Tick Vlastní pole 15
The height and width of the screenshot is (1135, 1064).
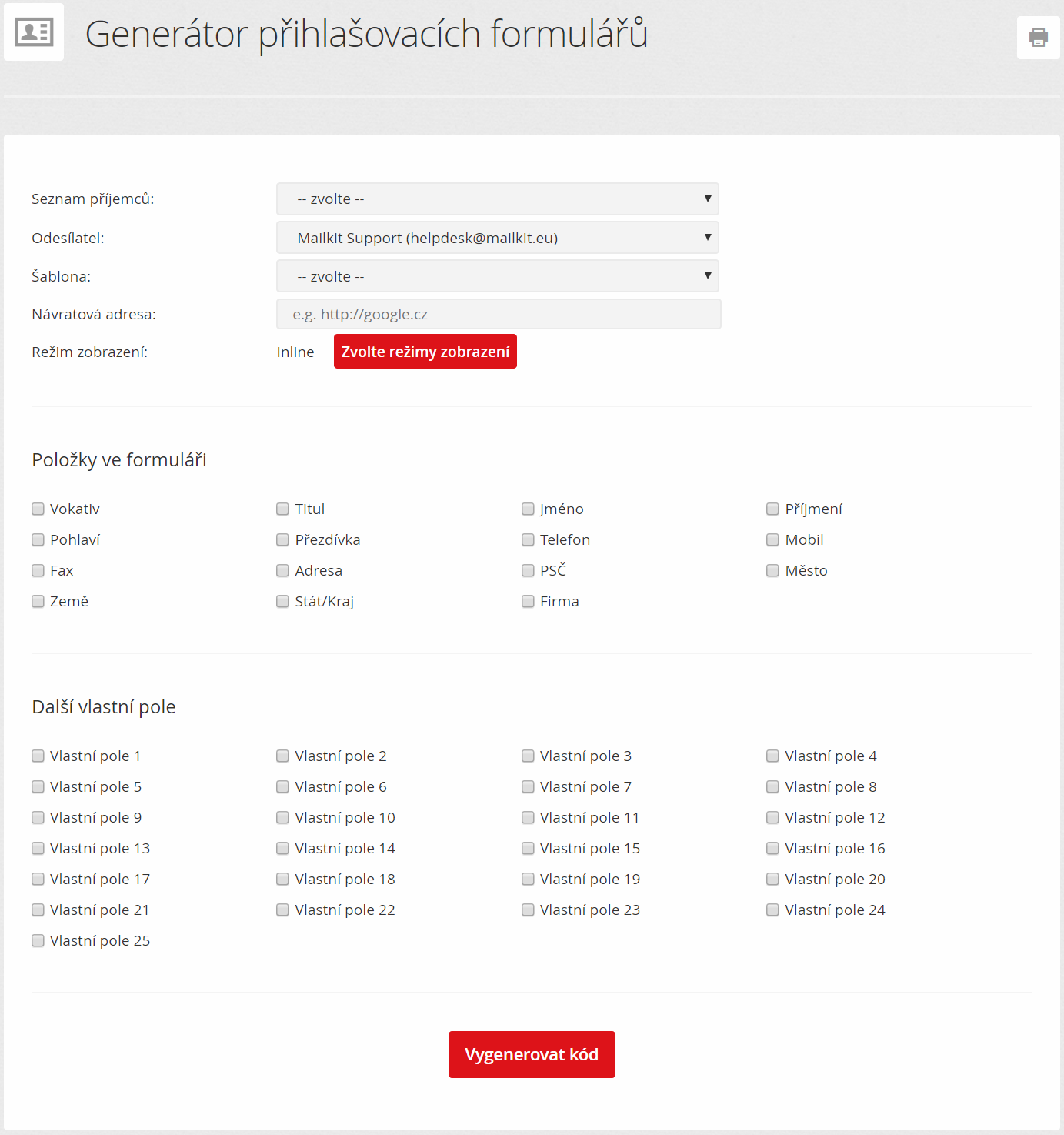click(x=528, y=848)
